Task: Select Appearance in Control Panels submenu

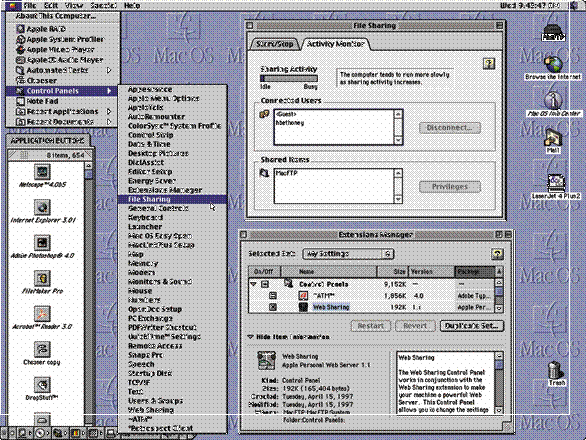Action: click(172, 89)
